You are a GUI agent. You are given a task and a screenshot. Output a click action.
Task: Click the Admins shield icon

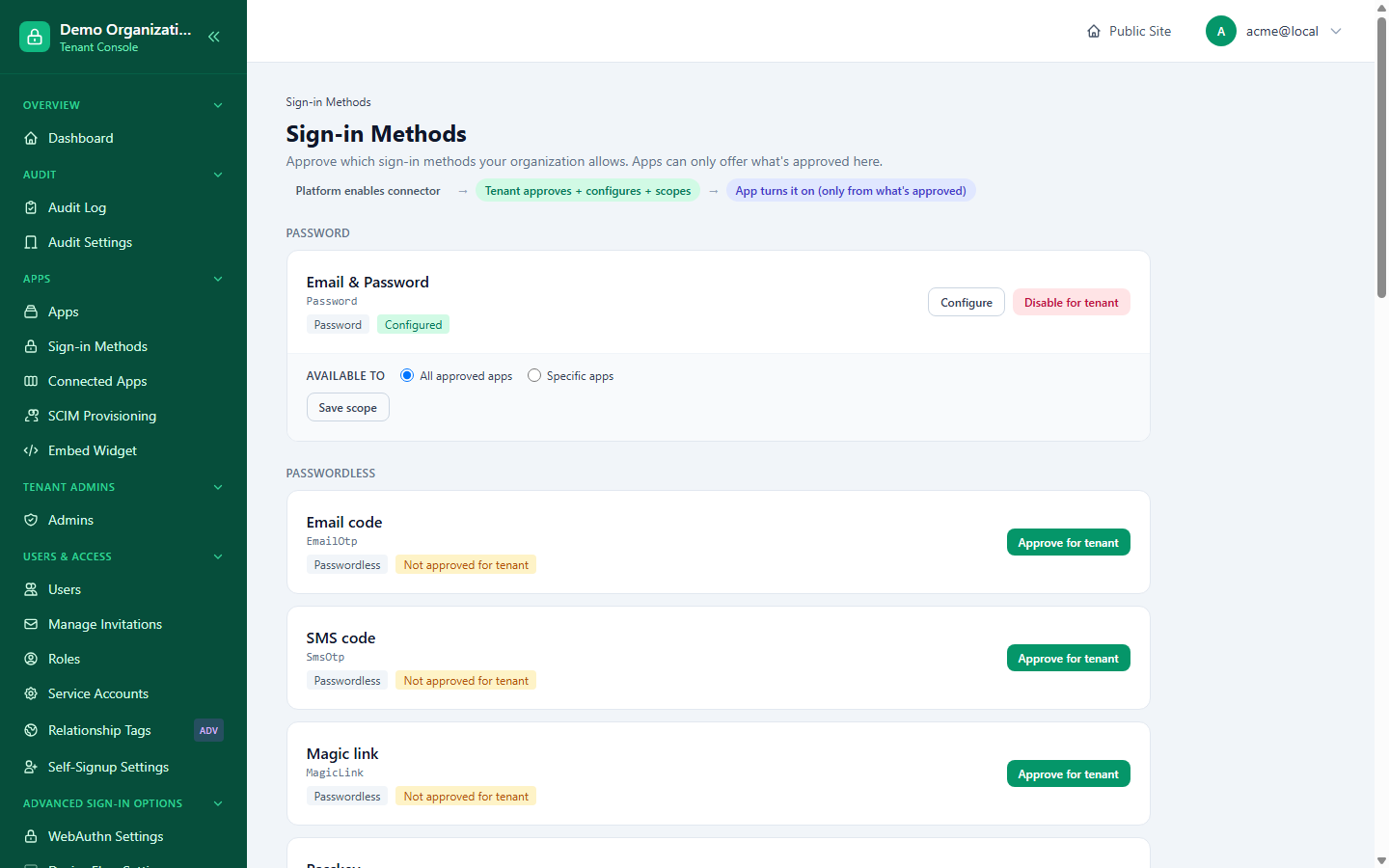coord(31,520)
